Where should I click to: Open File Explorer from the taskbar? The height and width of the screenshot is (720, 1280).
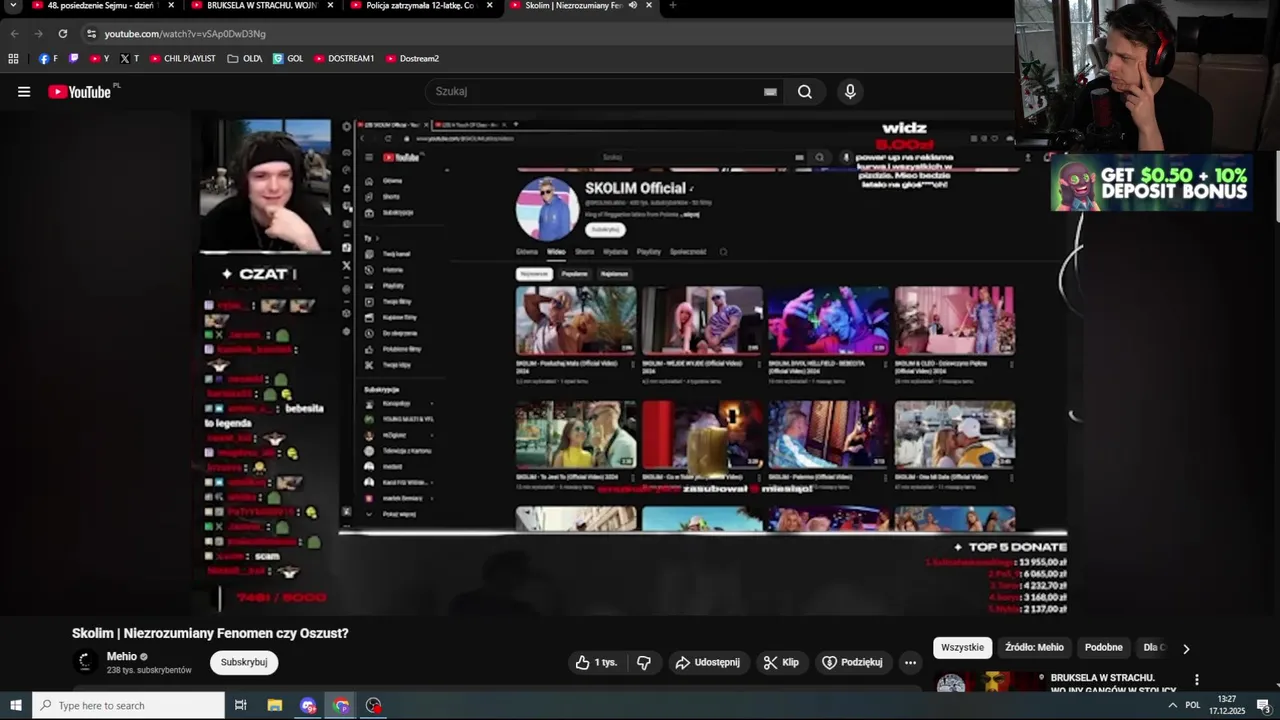[275, 705]
